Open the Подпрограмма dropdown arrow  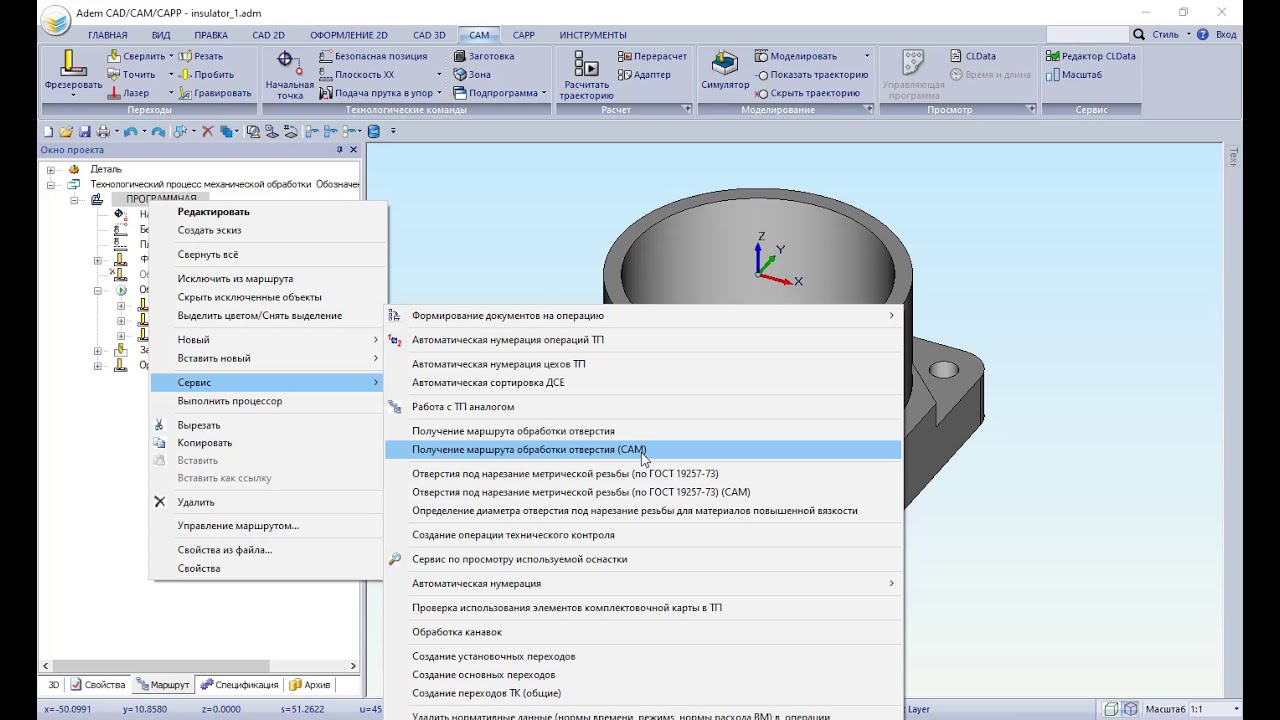[544, 93]
